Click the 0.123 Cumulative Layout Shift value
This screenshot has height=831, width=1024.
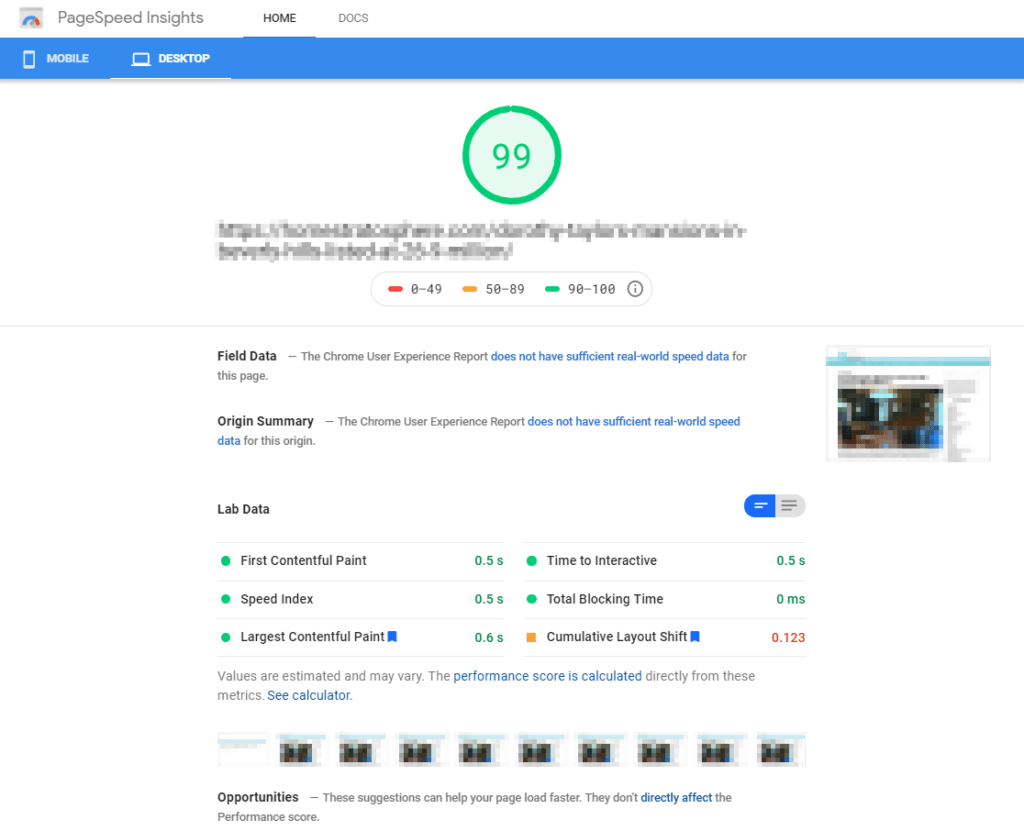(788, 638)
